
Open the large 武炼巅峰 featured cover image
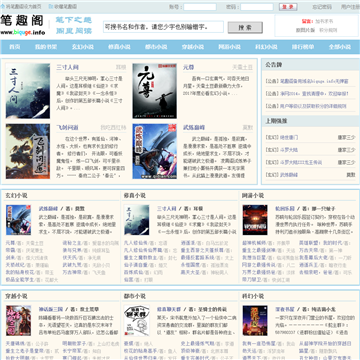pyautogui.click(x=155, y=151)
